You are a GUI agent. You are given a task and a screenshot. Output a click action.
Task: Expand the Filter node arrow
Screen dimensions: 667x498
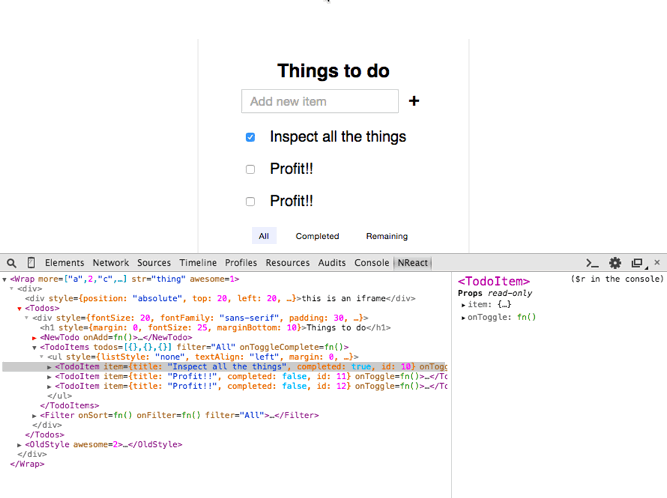click(34, 415)
